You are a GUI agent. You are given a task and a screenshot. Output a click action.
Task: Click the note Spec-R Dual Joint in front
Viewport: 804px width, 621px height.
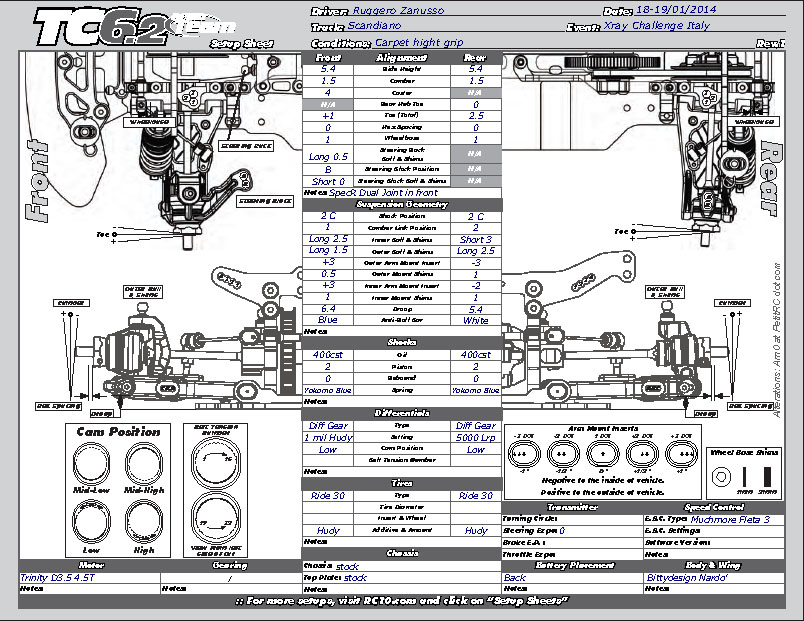(384, 193)
